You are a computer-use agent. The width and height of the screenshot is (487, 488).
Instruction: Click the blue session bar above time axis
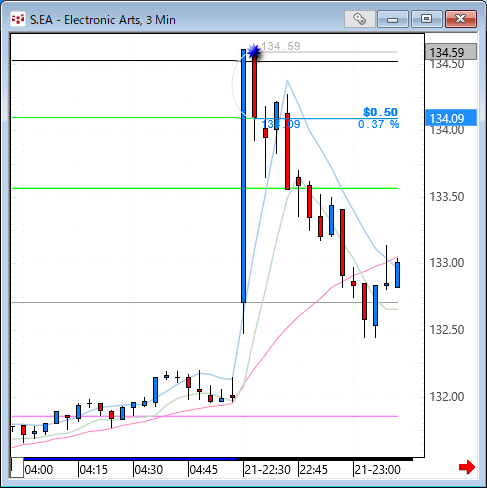(130, 459)
